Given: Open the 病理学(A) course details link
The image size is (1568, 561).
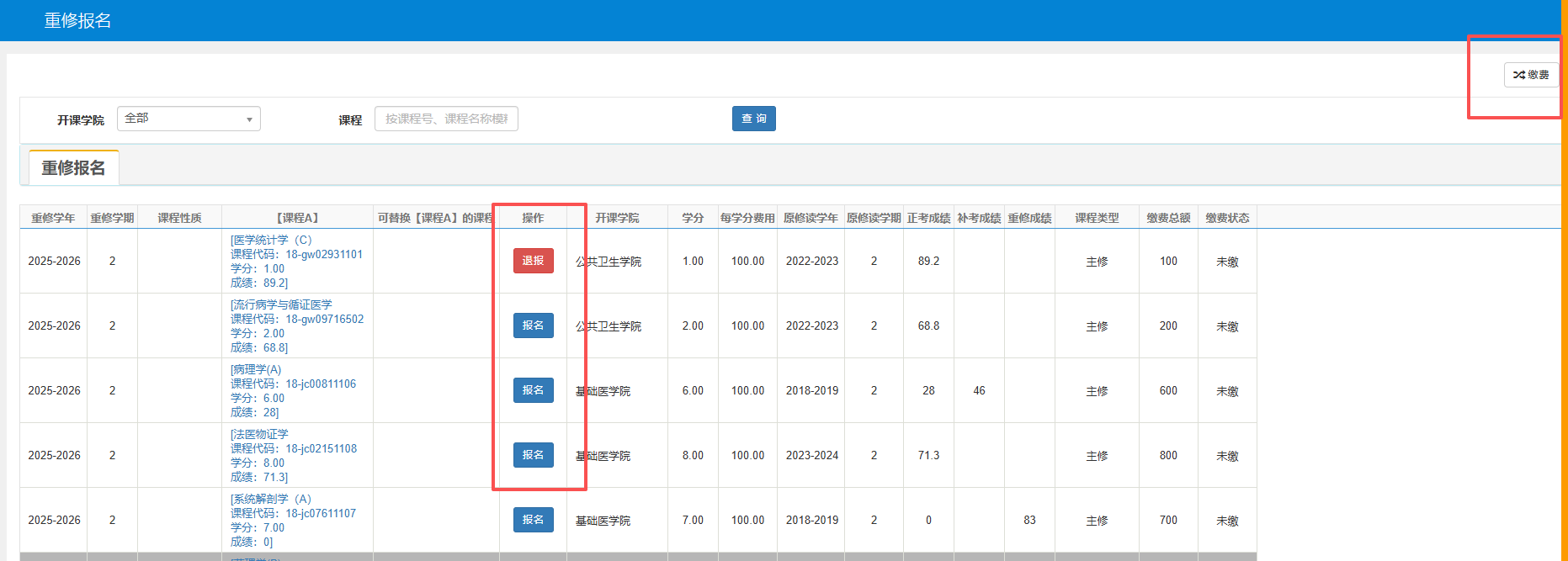Looking at the screenshot, I should [x=257, y=370].
